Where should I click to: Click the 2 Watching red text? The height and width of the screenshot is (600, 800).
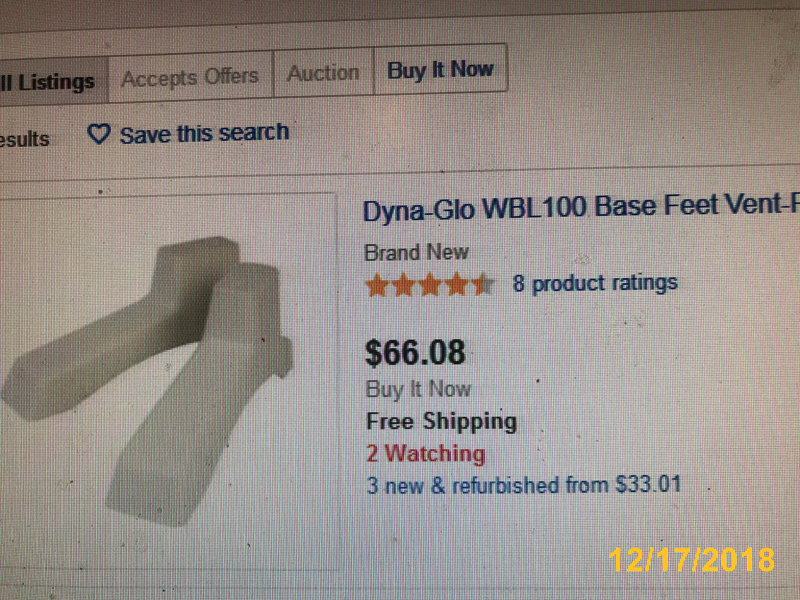pos(426,453)
